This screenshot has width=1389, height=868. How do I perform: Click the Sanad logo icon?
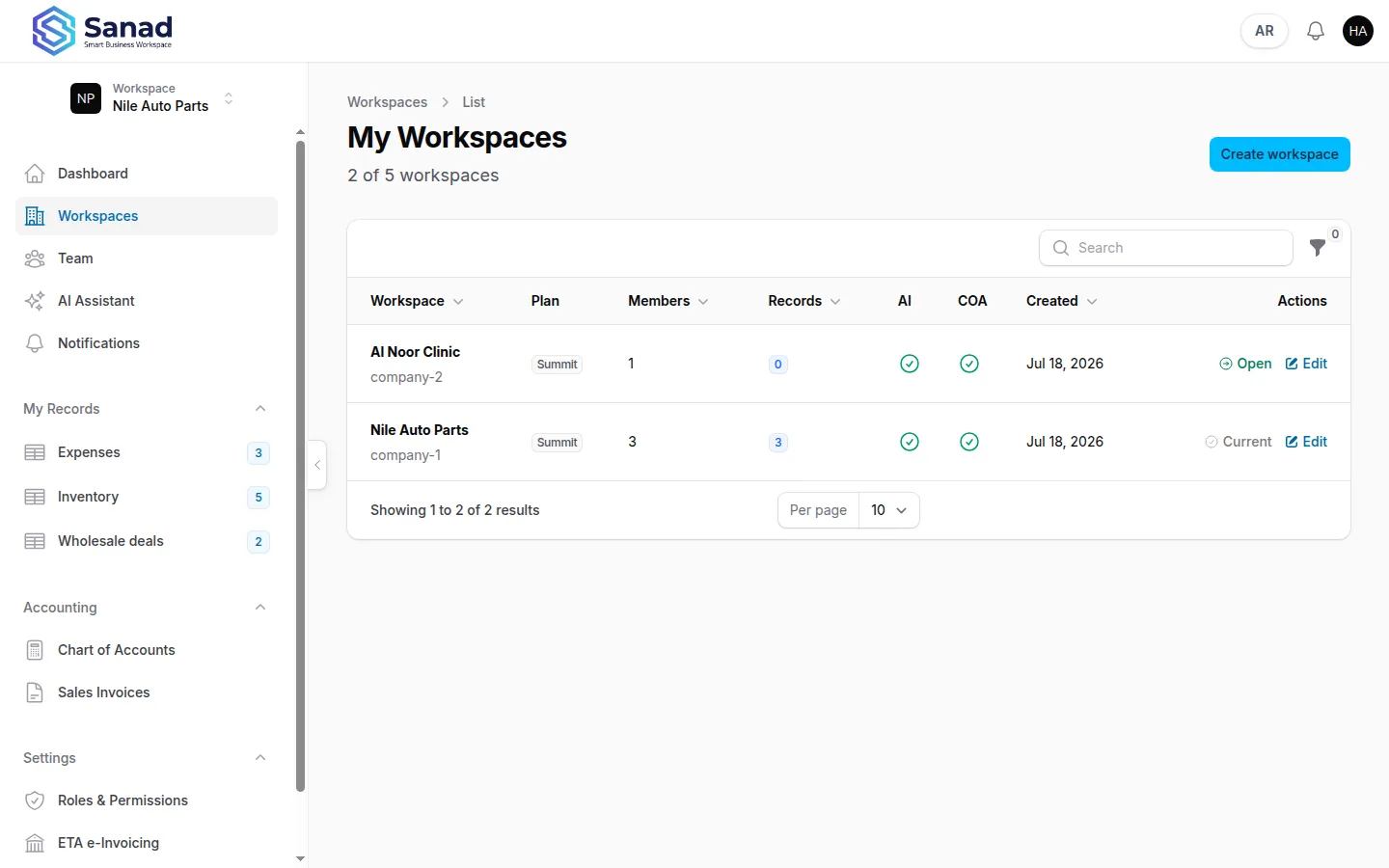(x=54, y=30)
